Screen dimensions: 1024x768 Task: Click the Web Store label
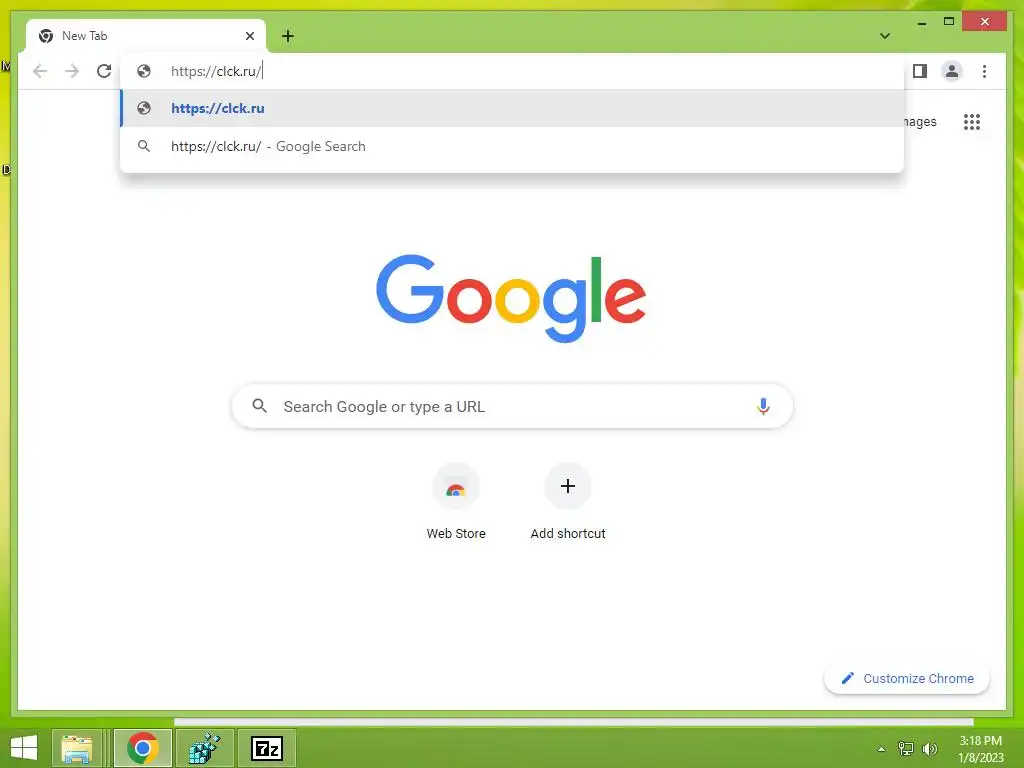(456, 534)
